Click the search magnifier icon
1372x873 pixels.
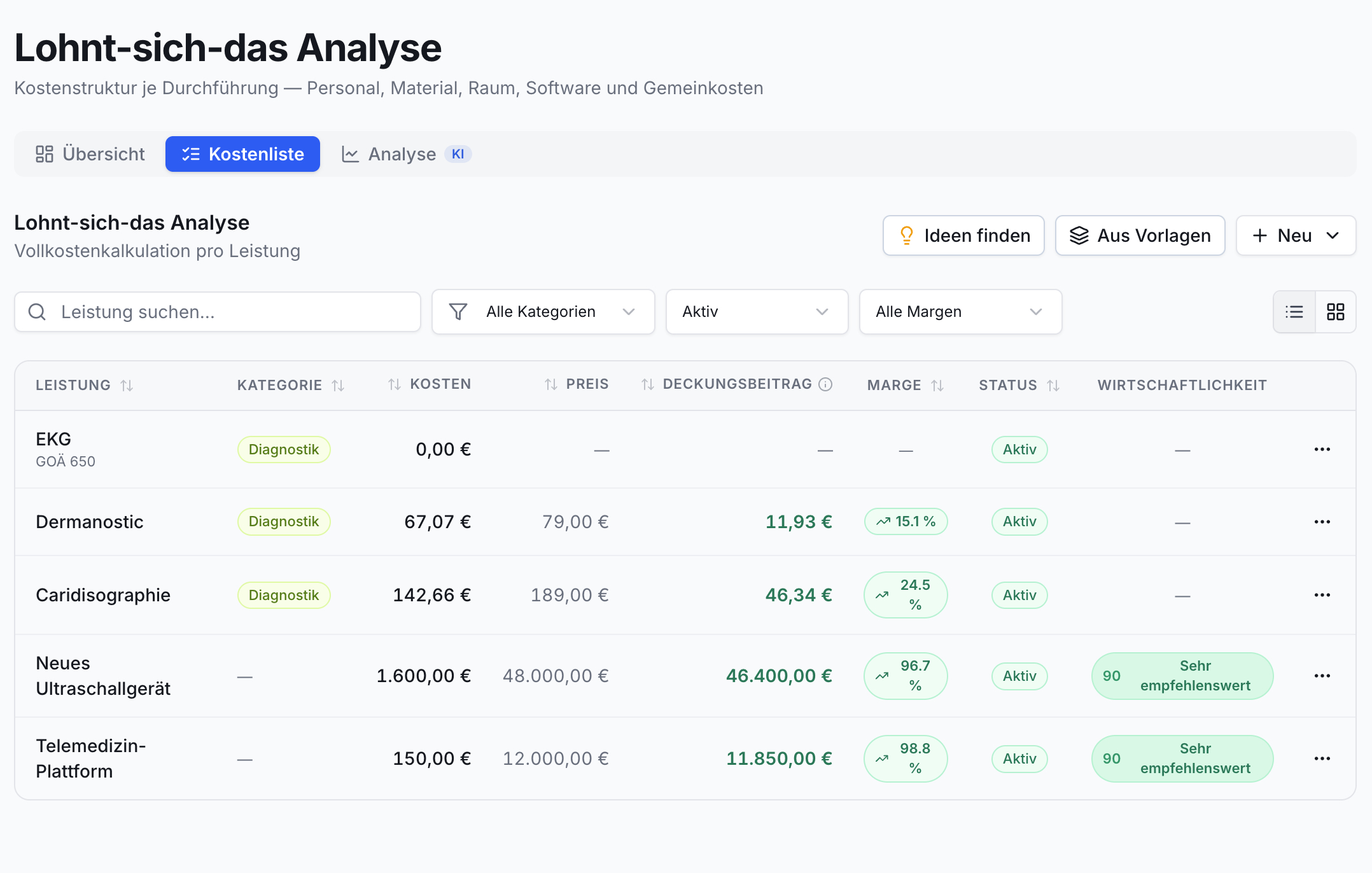(37, 312)
